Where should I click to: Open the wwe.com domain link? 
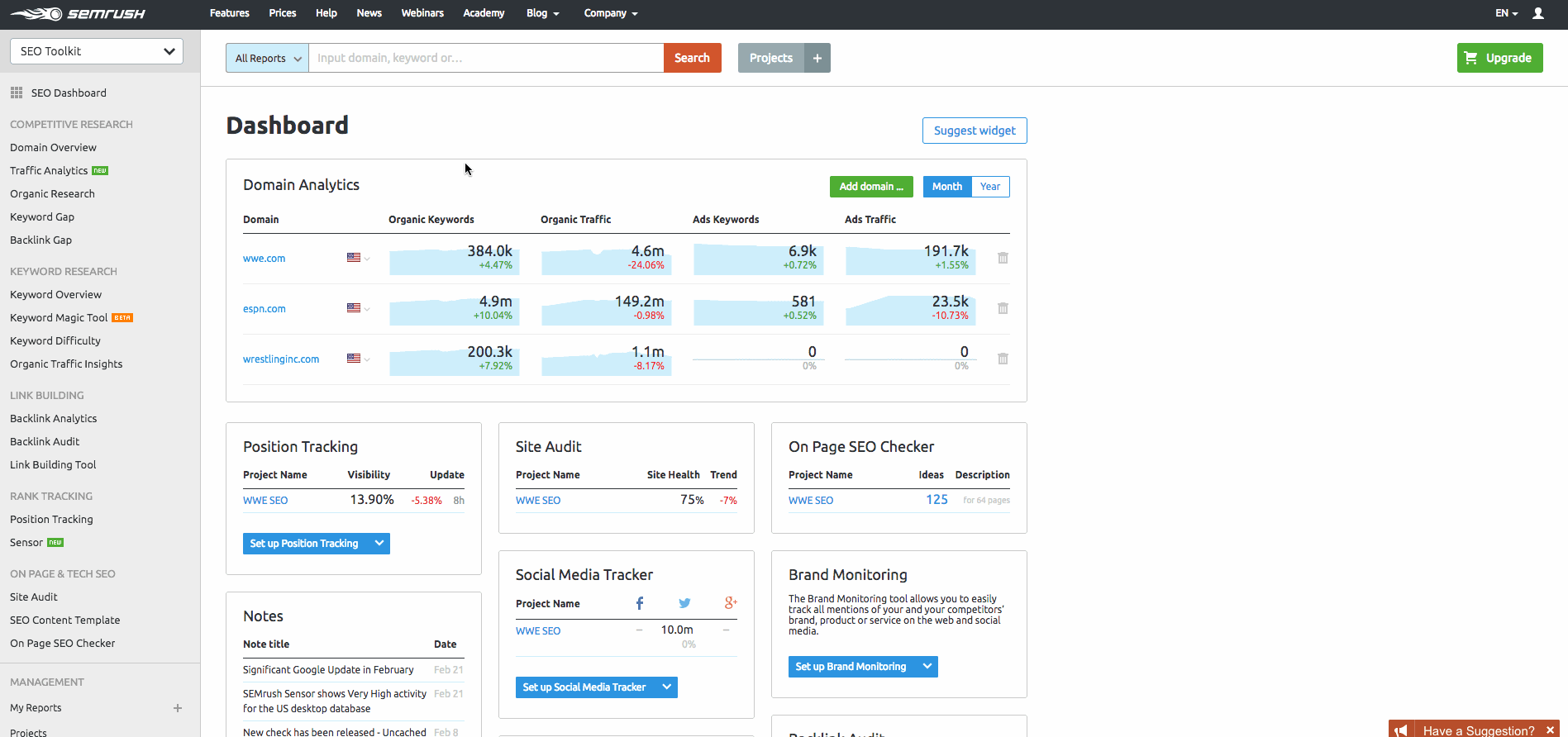[264, 259]
